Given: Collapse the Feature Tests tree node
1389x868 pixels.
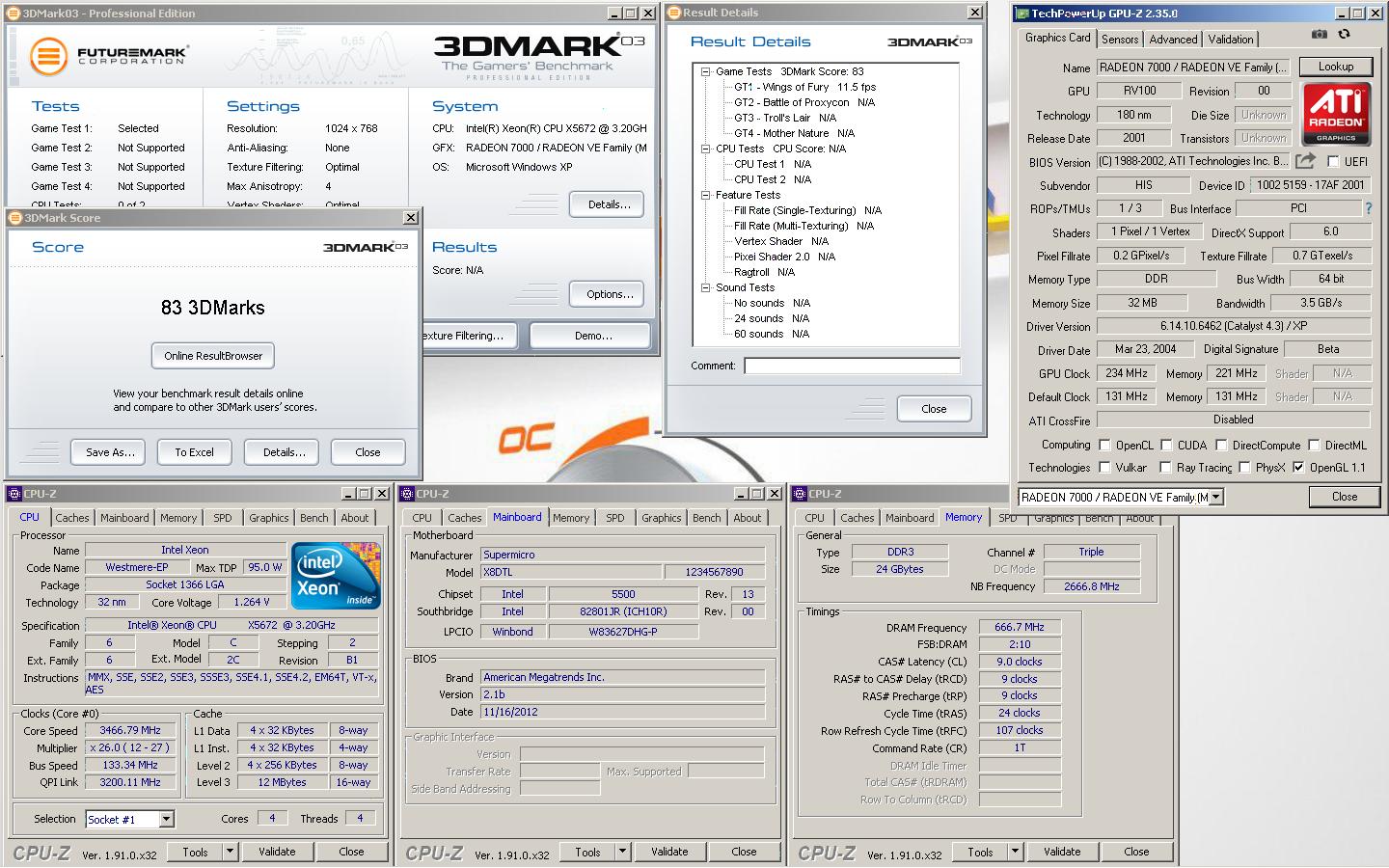Looking at the screenshot, I should (705, 195).
